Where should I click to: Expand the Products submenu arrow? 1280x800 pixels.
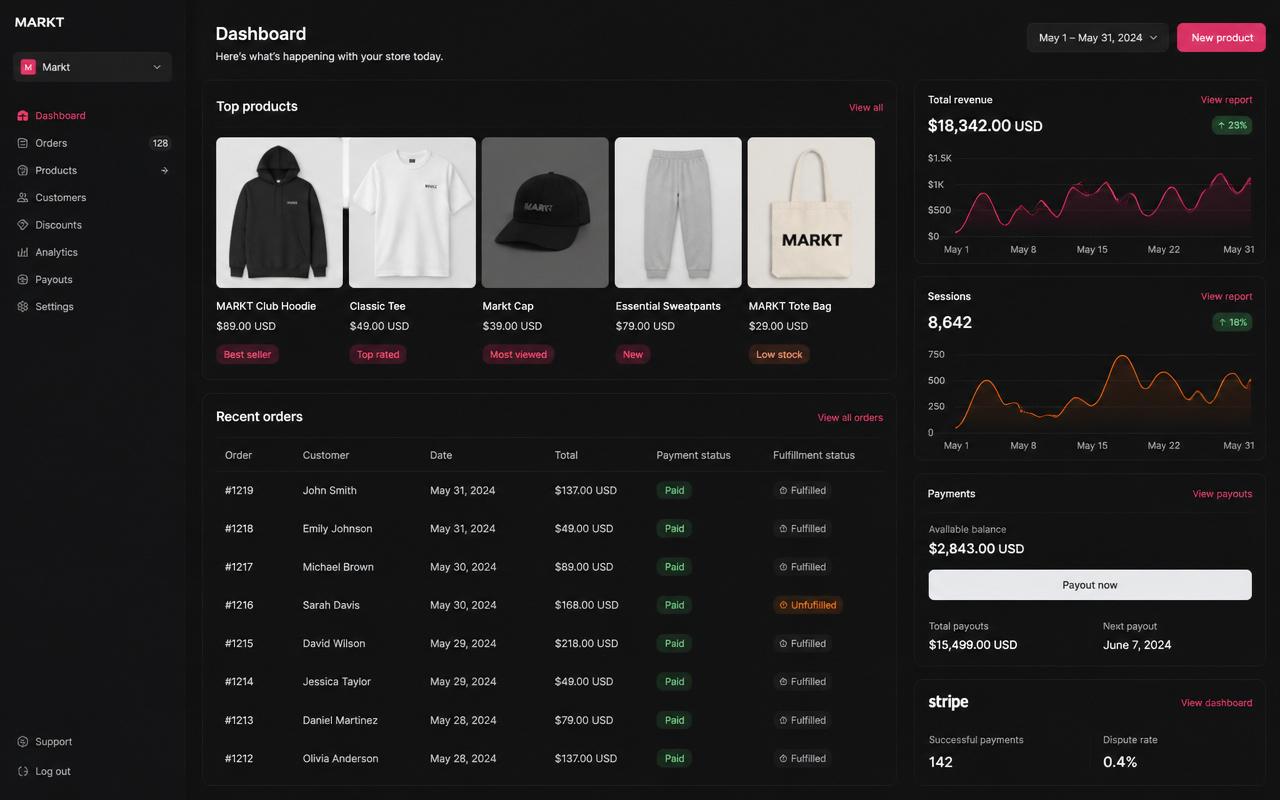[164, 170]
